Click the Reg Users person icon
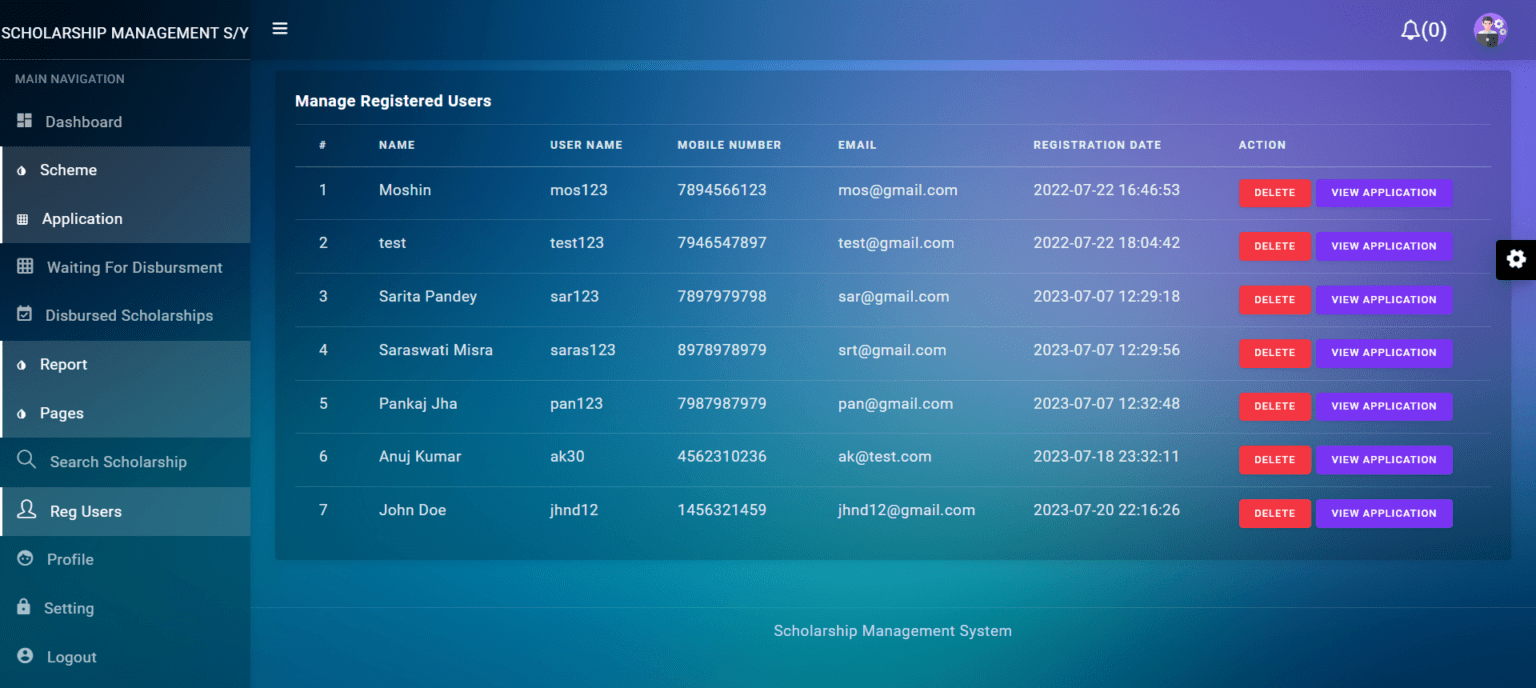This screenshot has height=688, width=1536. click(25, 511)
